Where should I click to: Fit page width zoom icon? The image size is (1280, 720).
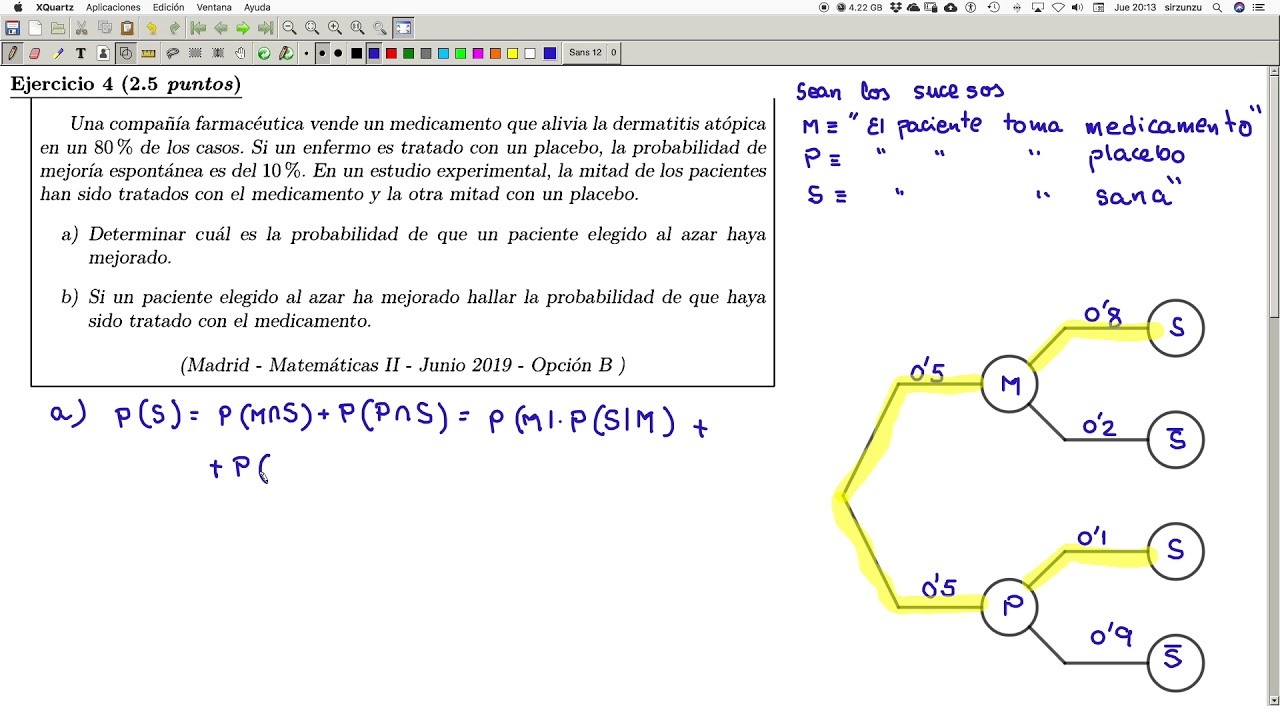tap(312, 28)
